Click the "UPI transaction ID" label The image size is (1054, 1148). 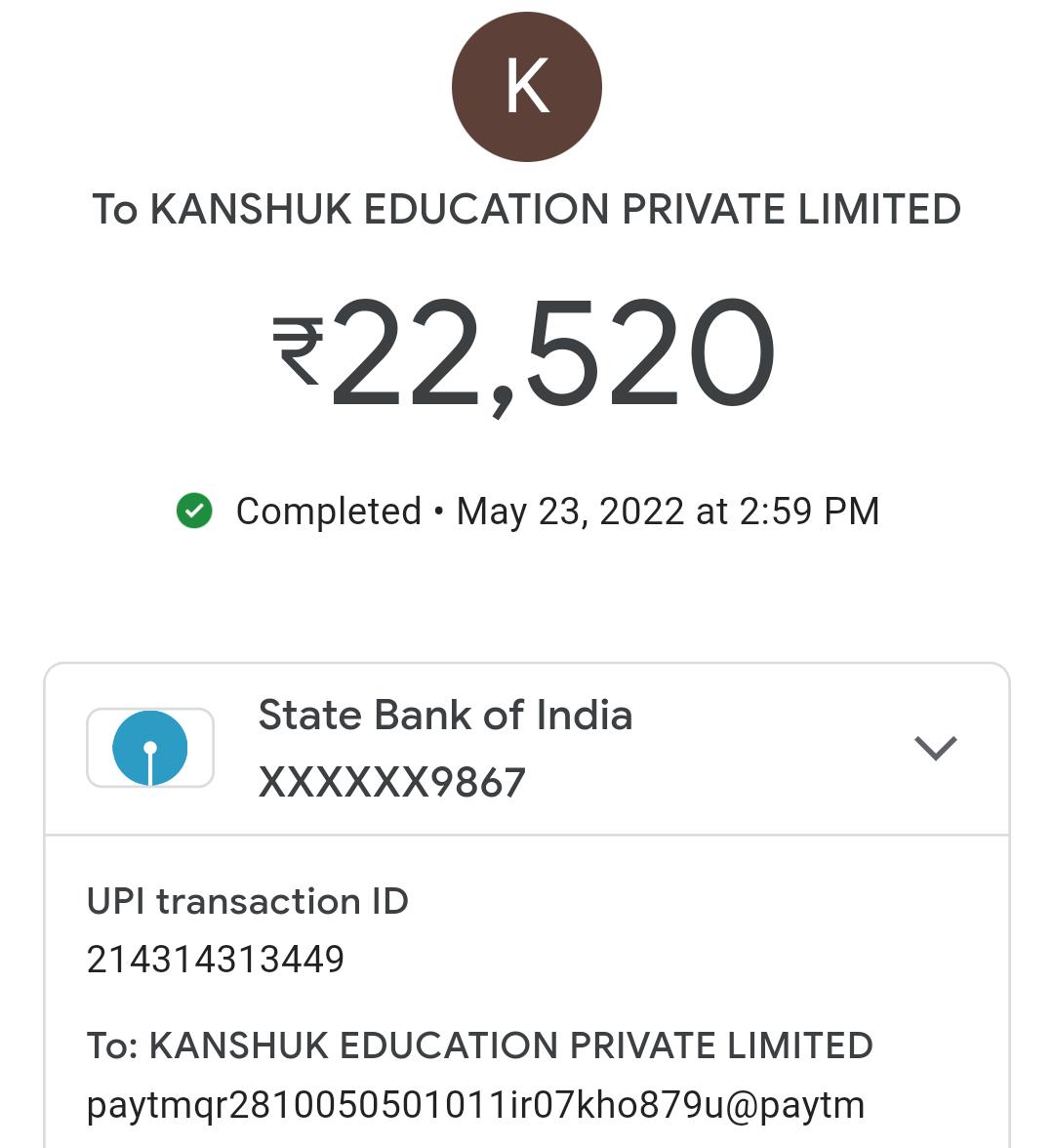coord(247,901)
